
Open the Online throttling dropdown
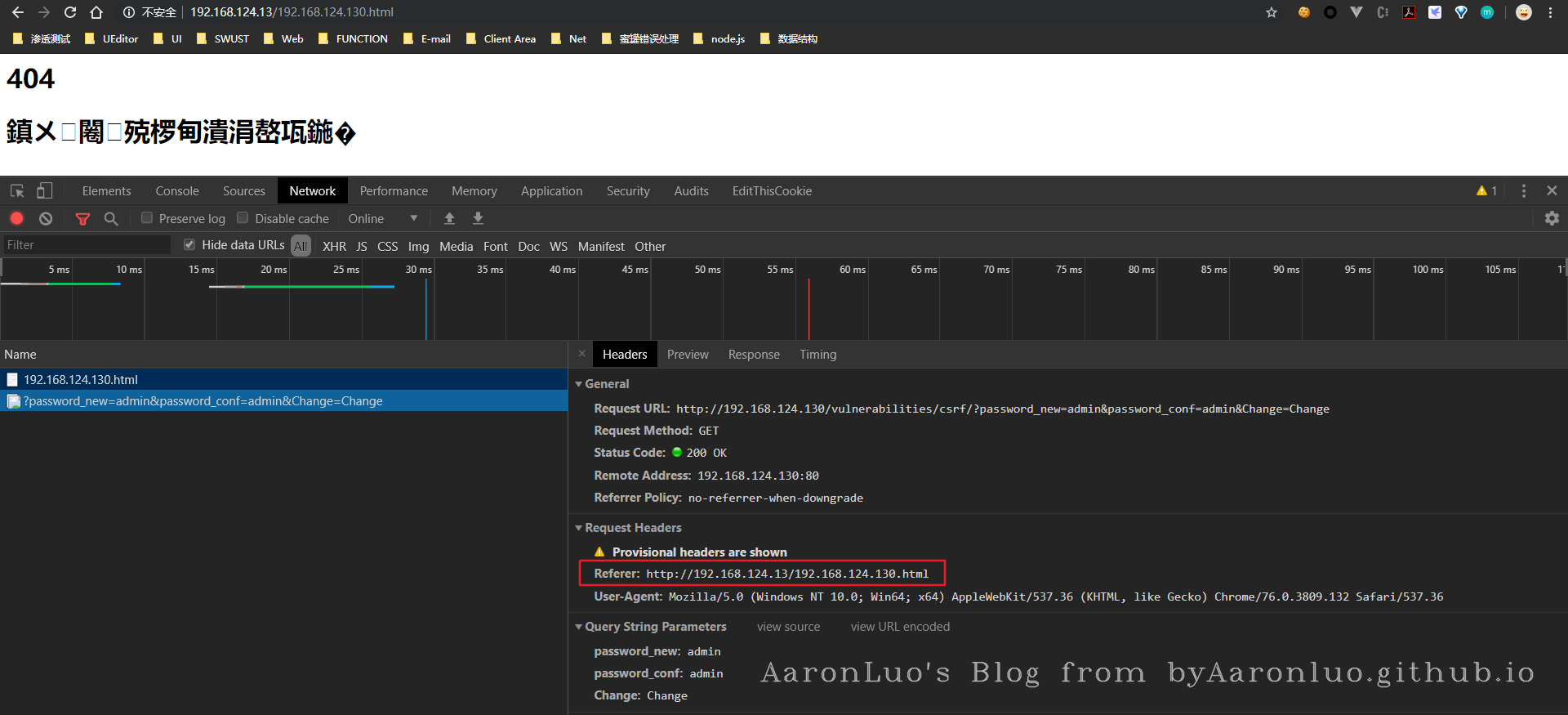pyautogui.click(x=382, y=218)
